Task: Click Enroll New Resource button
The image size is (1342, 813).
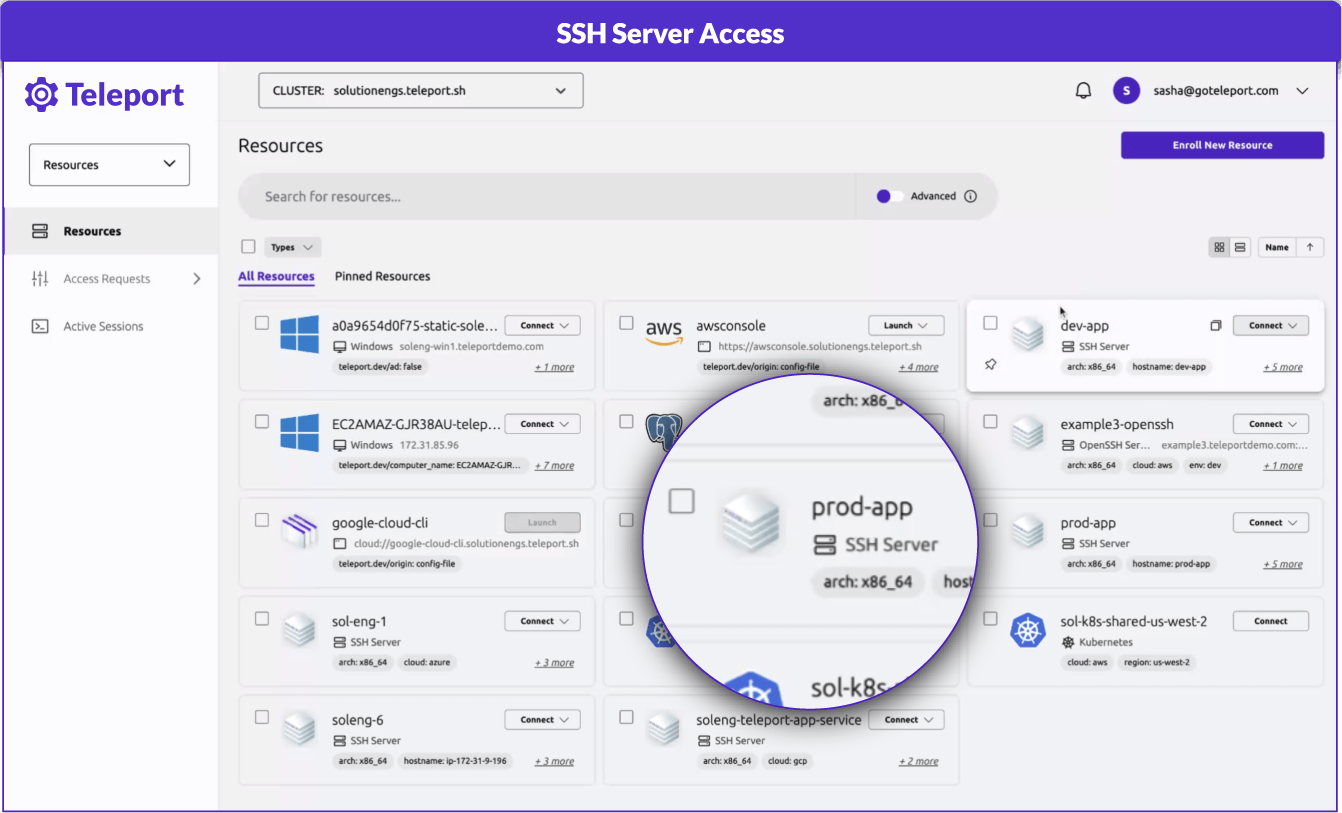Action: coord(1222,145)
